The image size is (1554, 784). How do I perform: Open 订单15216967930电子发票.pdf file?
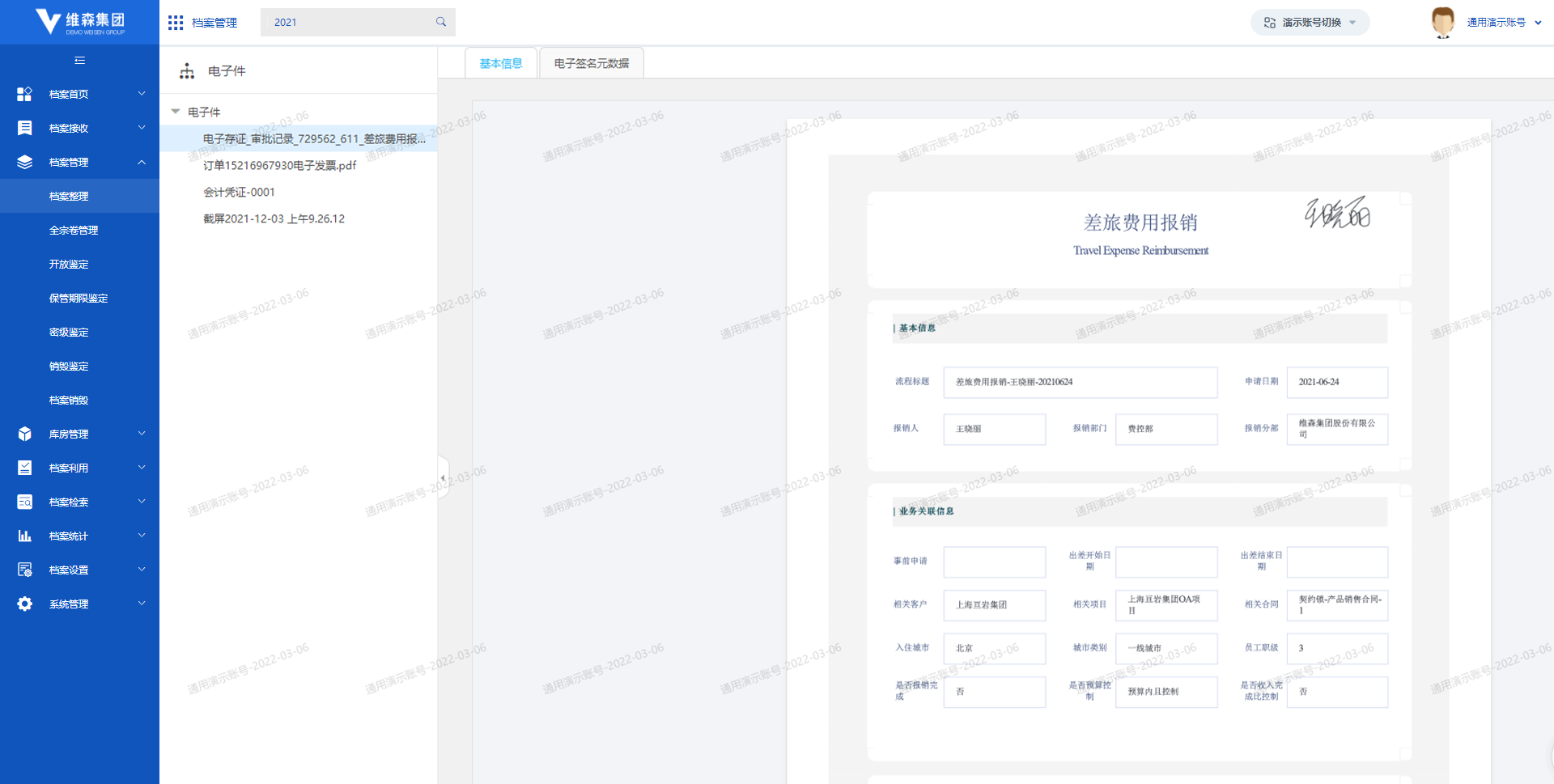pos(279,165)
